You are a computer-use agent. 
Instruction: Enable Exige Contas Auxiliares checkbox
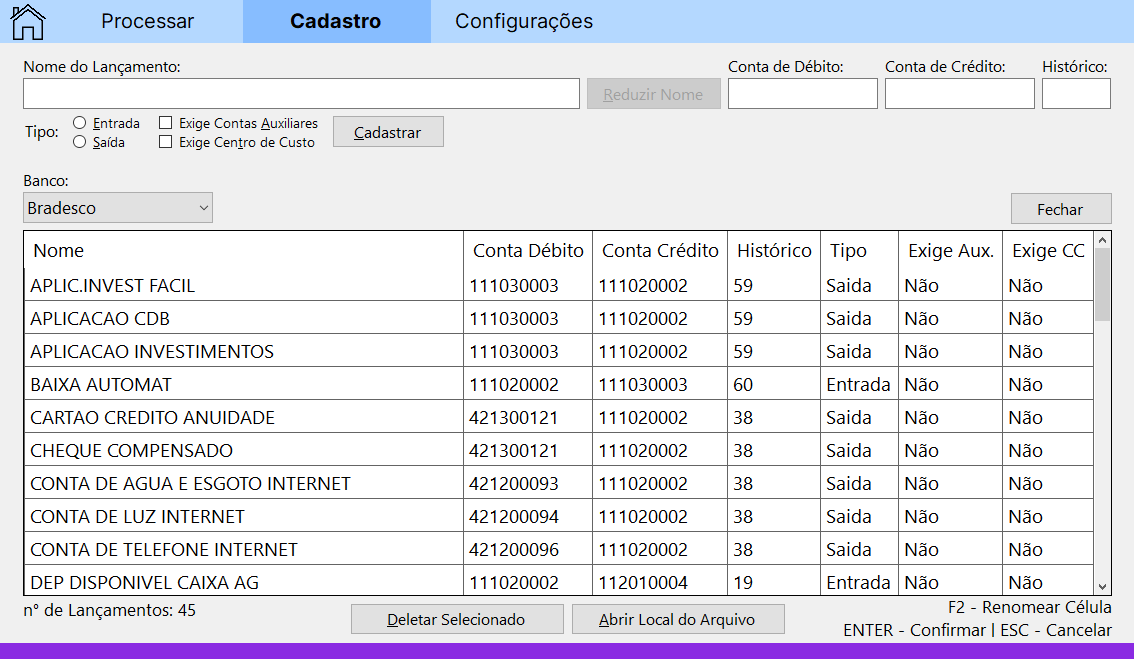[166, 124]
